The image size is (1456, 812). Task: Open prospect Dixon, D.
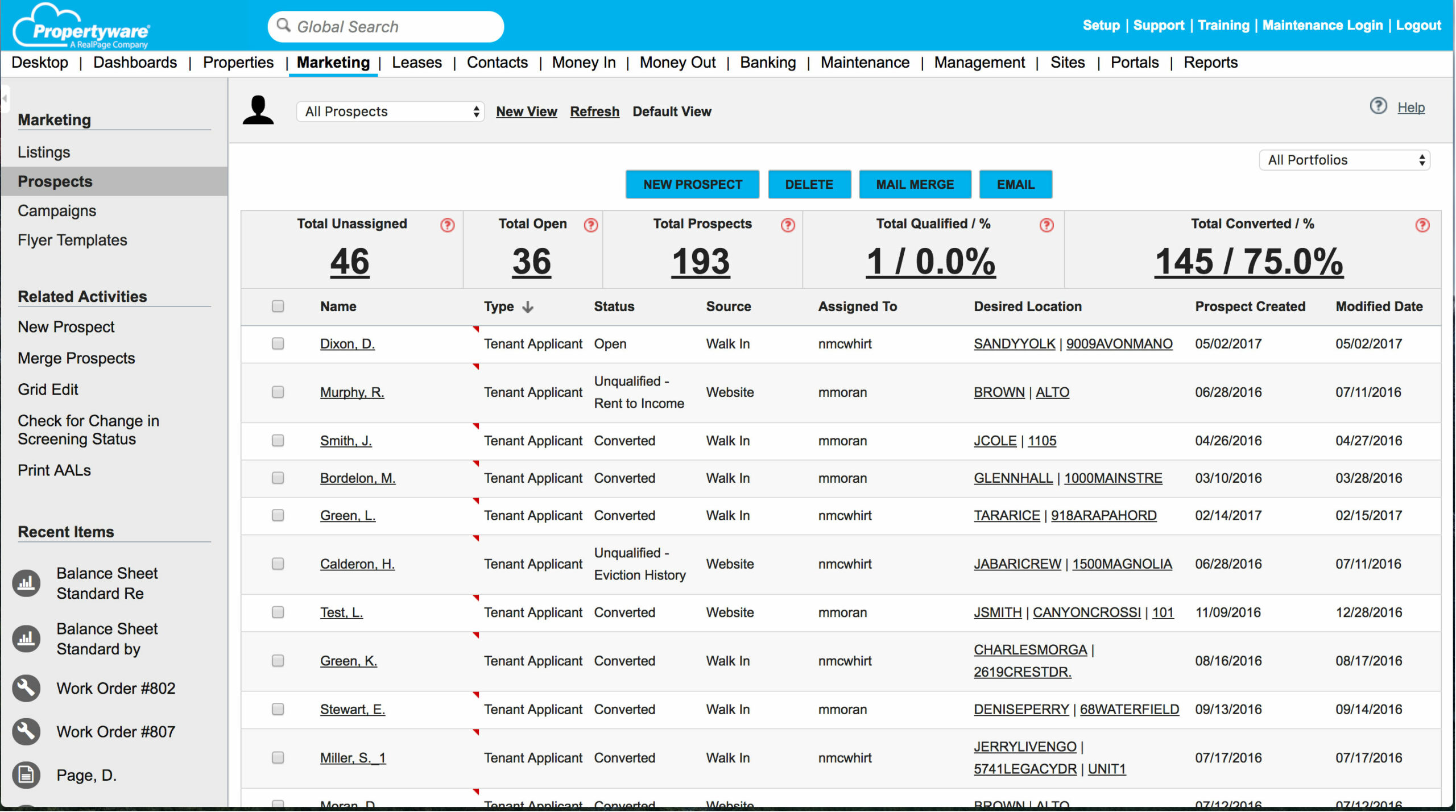point(348,344)
